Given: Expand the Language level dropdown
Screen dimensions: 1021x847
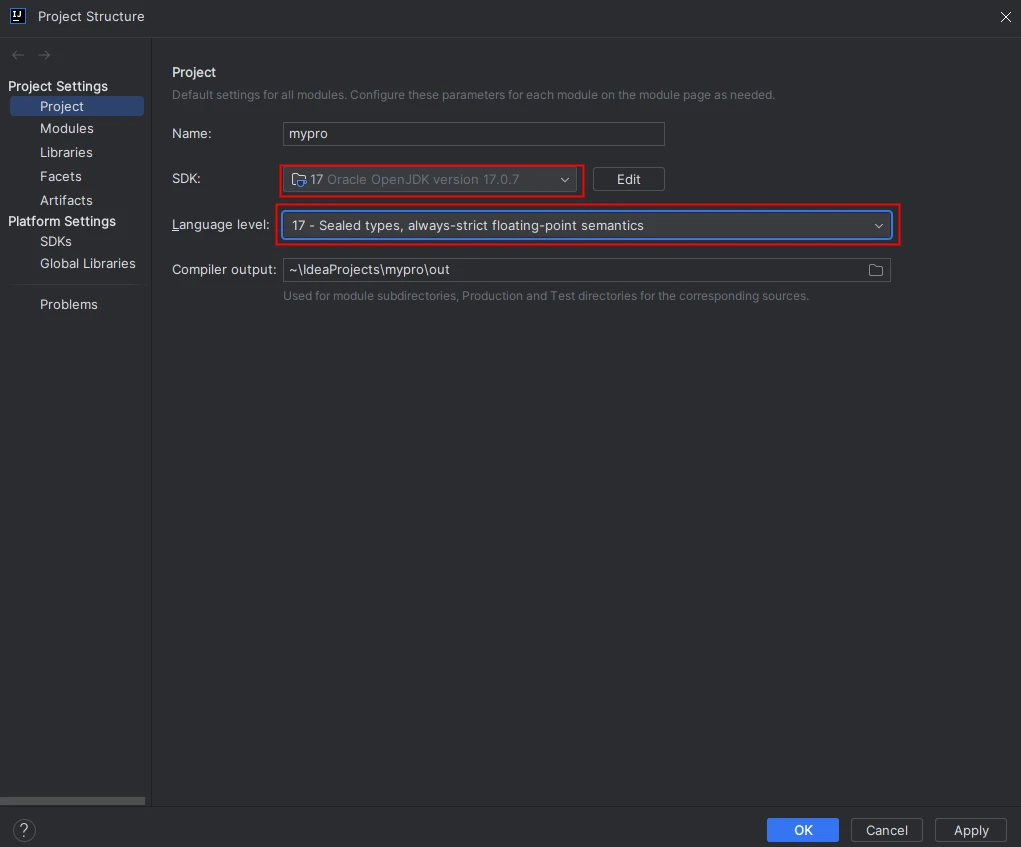Looking at the screenshot, I should pyautogui.click(x=879, y=226).
